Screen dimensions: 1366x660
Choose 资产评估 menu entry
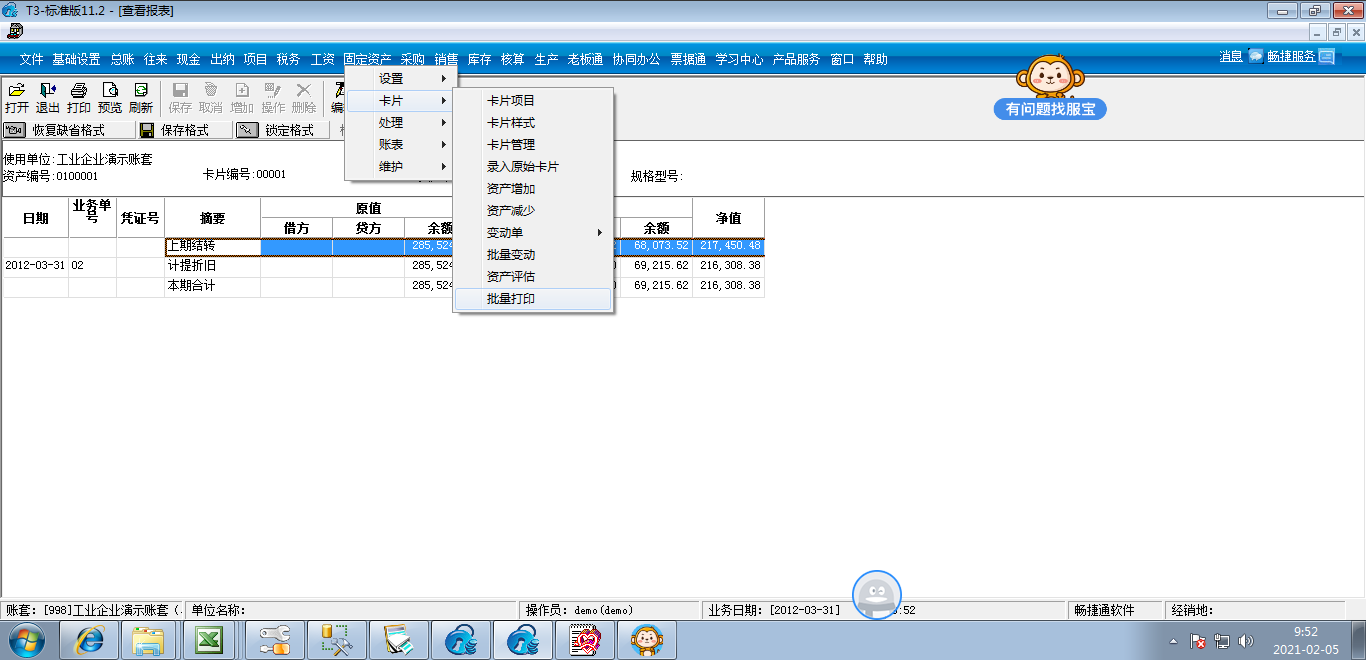(x=533, y=277)
